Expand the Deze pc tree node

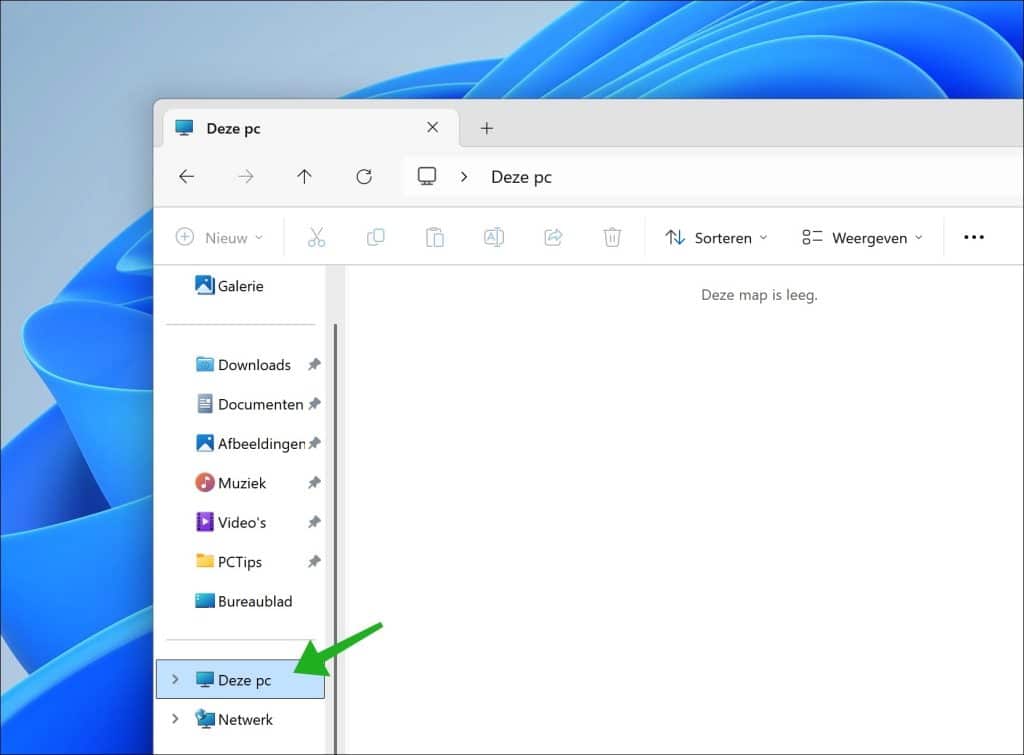175,680
